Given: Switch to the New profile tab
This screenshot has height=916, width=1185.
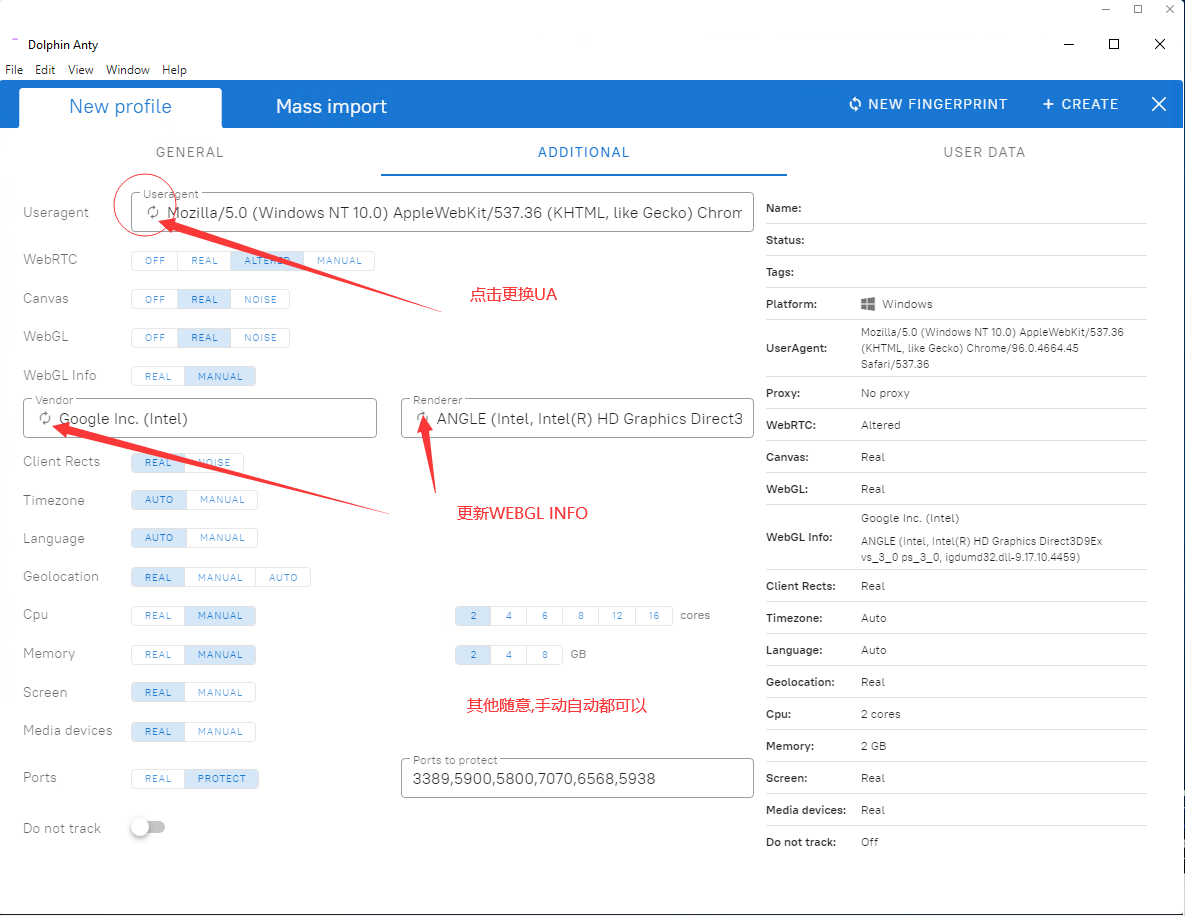Looking at the screenshot, I should [x=120, y=107].
